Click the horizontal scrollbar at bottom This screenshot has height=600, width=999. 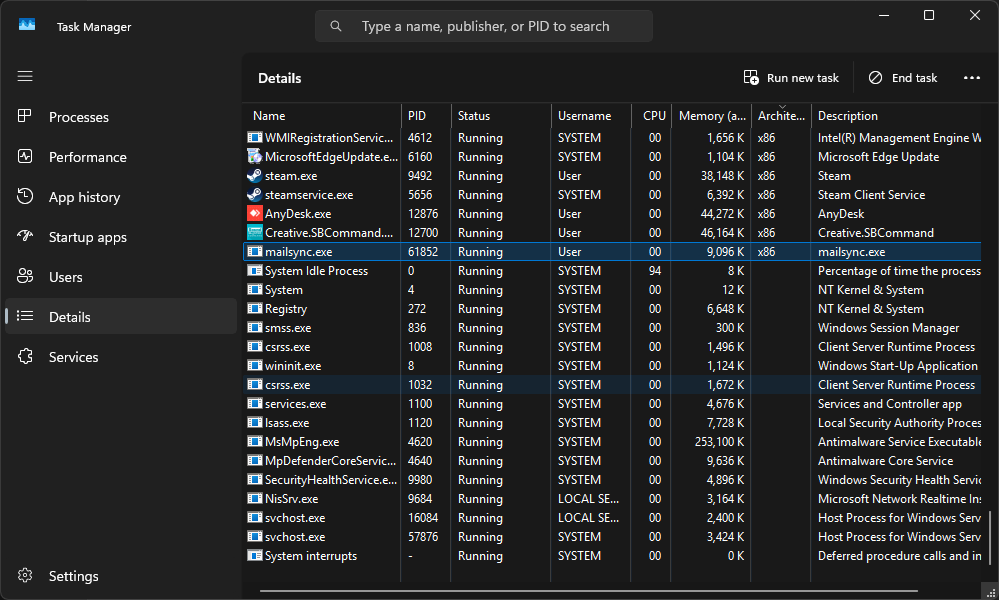point(589,590)
